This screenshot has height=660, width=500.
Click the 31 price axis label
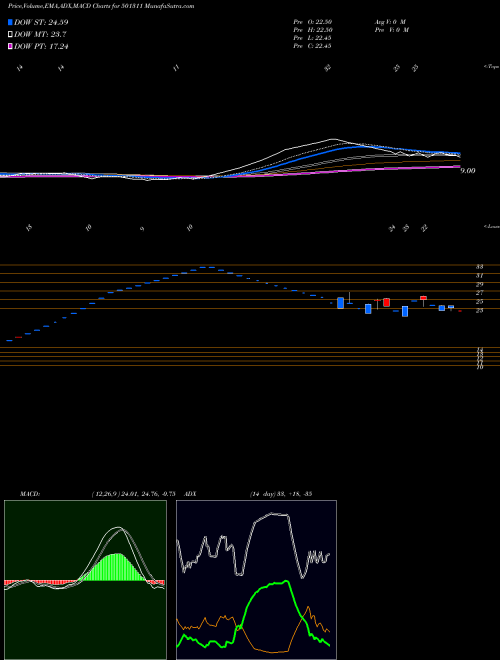(x=479, y=276)
